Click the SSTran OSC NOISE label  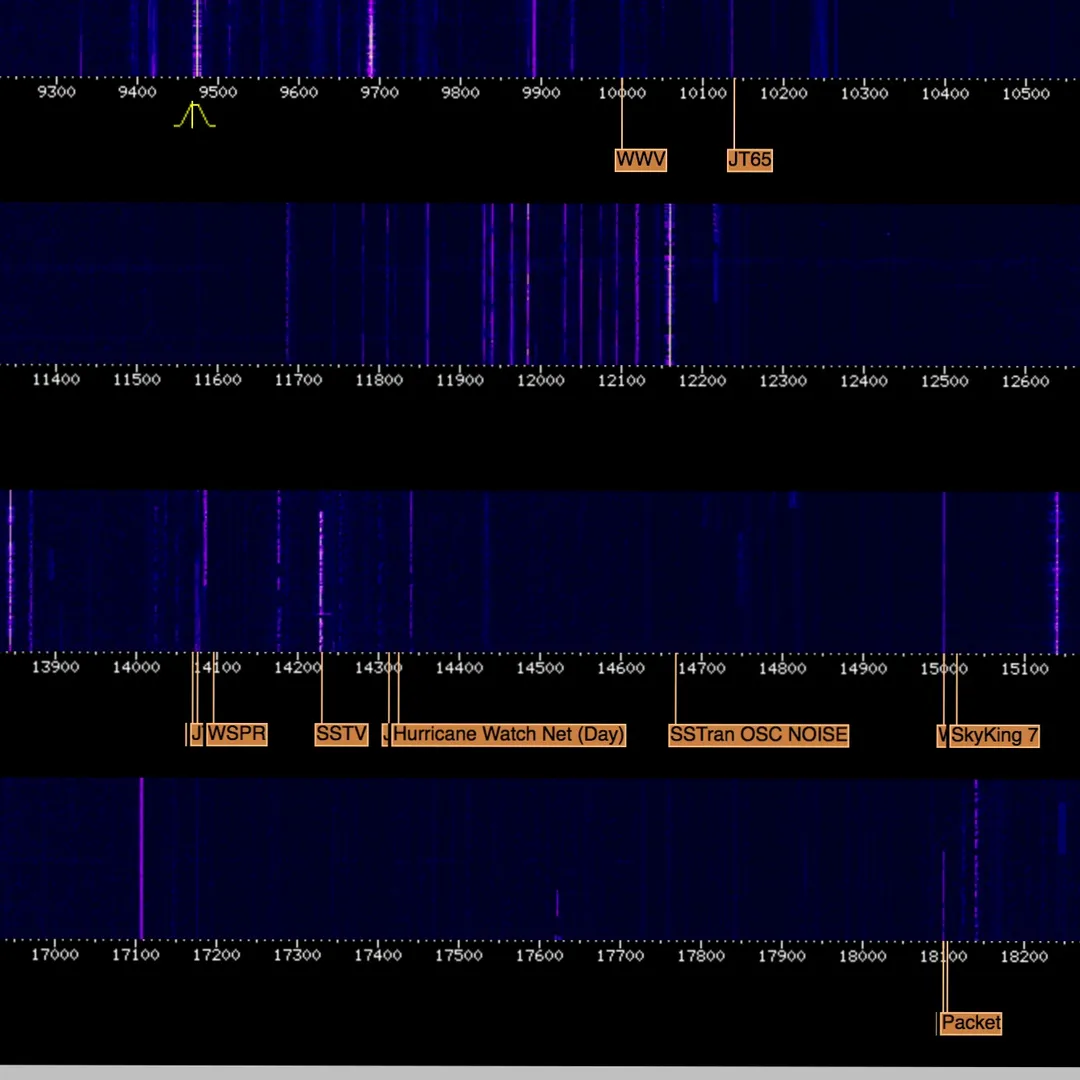pyautogui.click(x=759, y=735)
